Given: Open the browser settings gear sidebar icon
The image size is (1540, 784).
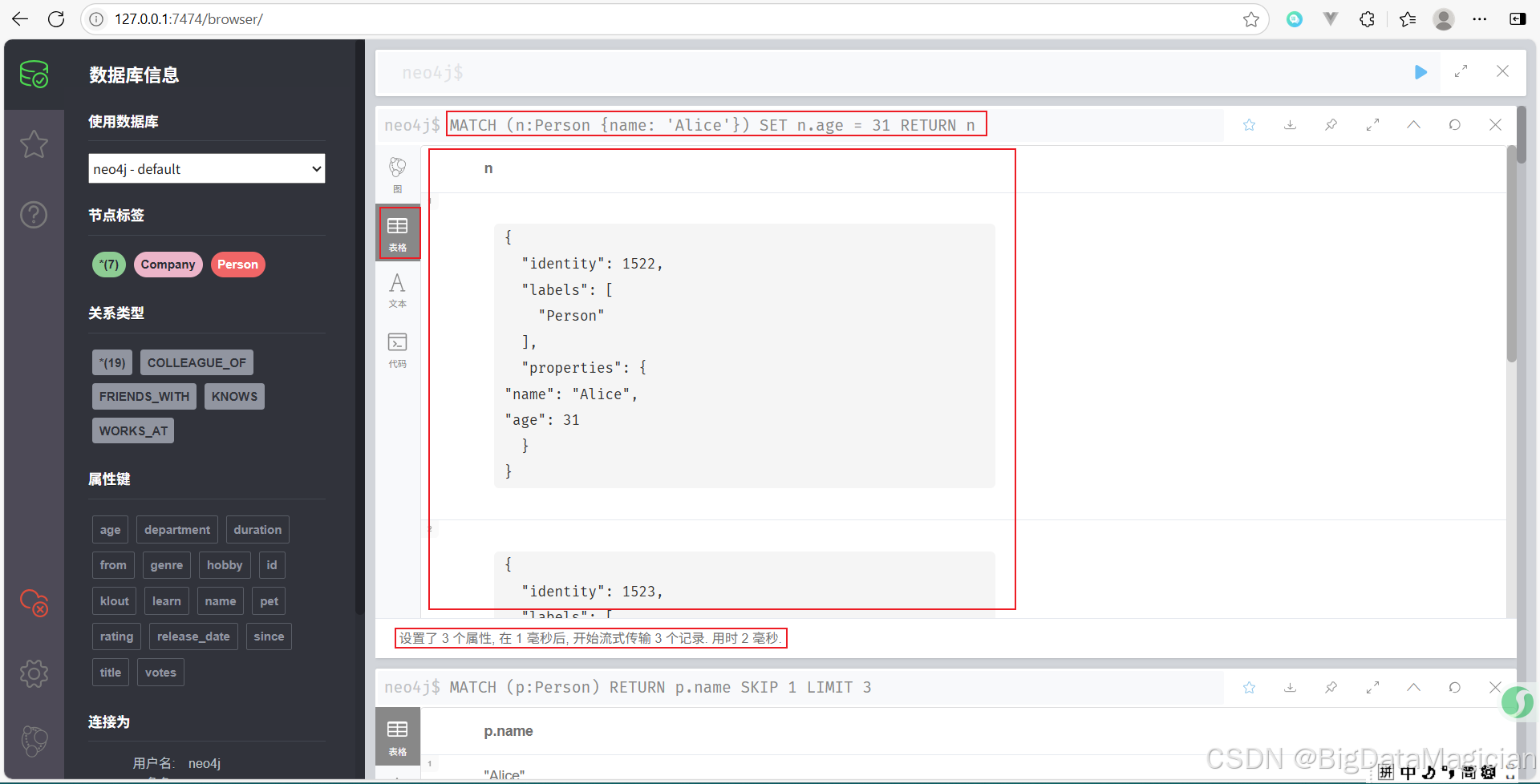Looking at the screenshot, I should click(34, 673).
